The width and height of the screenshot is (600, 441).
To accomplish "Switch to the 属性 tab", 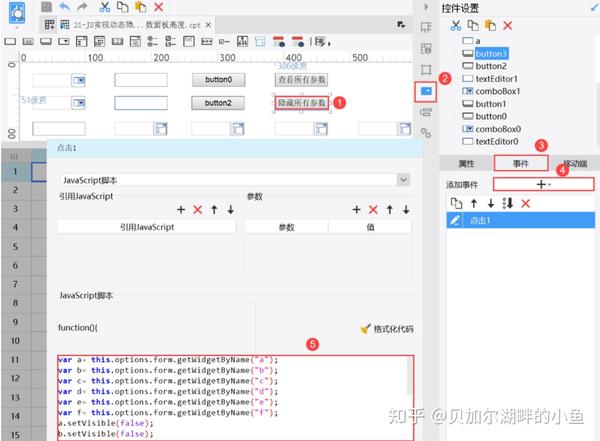I will pos(466,163).
